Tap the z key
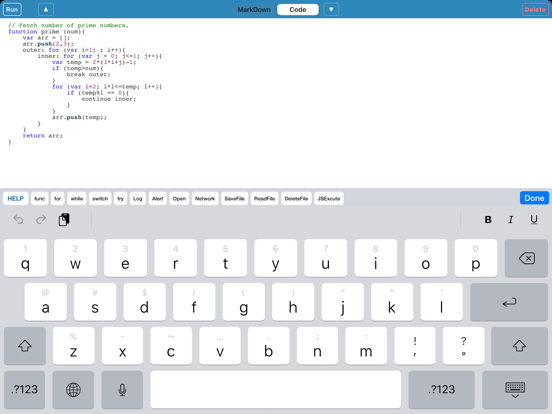552x414 pixels. coord(74,346)
